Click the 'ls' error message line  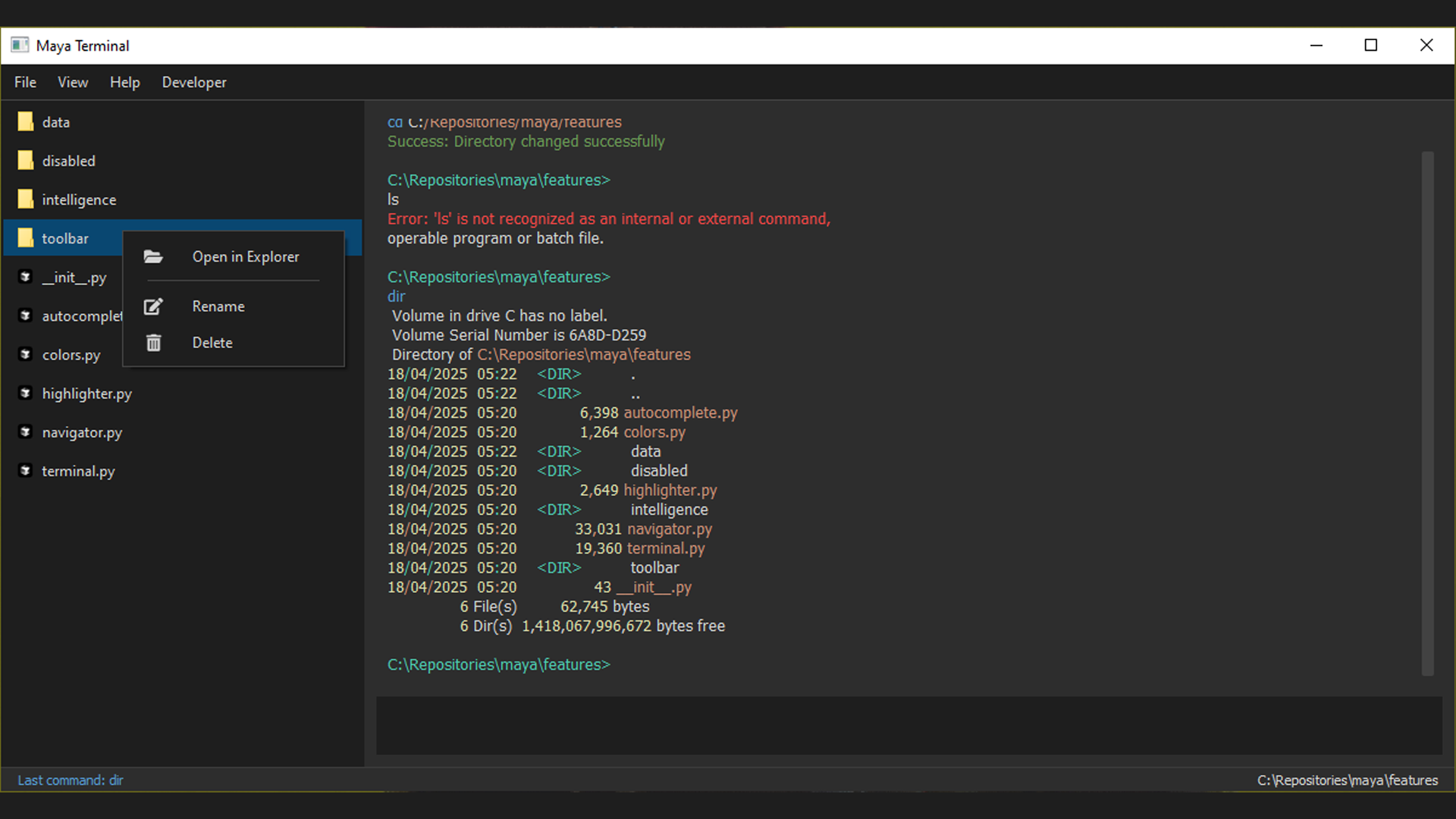(x=609, y=219)
